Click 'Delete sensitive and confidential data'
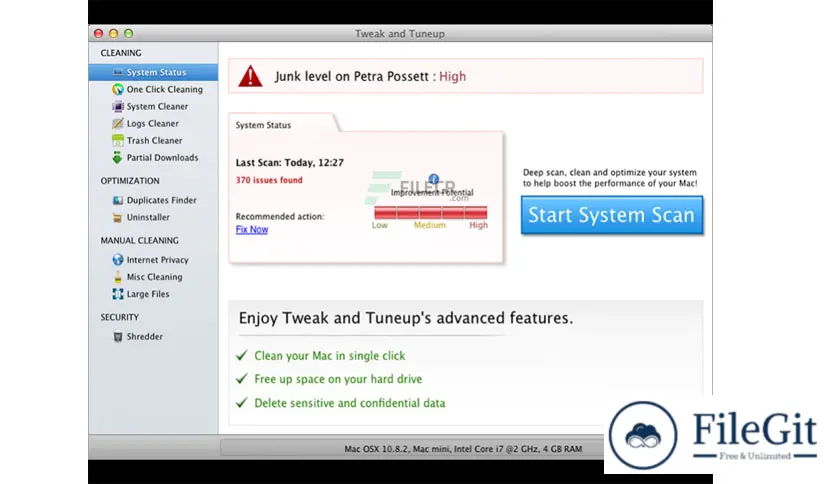Image resolution: width=836 pixels, height=484 pixels. pyautogui.click(x=350, y=403)
